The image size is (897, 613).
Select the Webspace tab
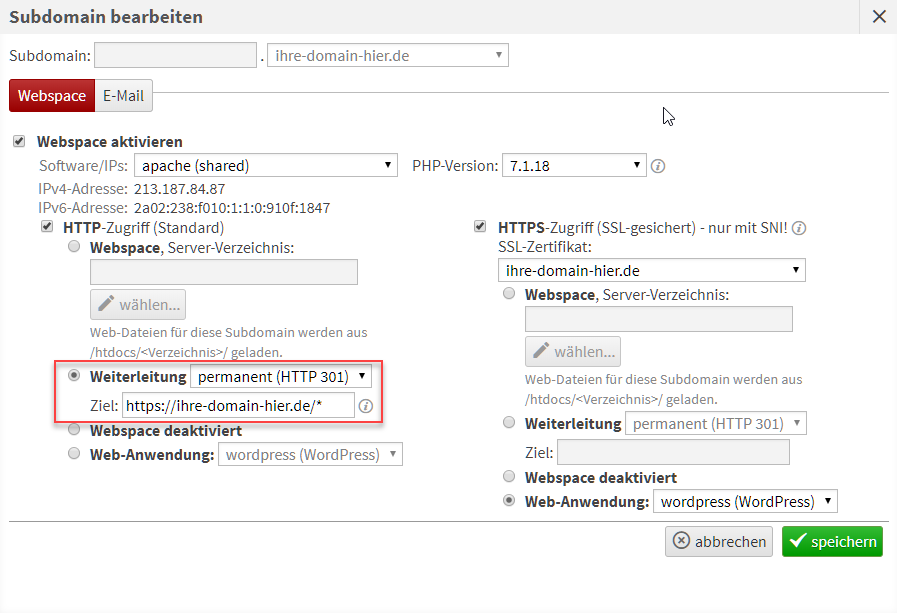point(52,96)
